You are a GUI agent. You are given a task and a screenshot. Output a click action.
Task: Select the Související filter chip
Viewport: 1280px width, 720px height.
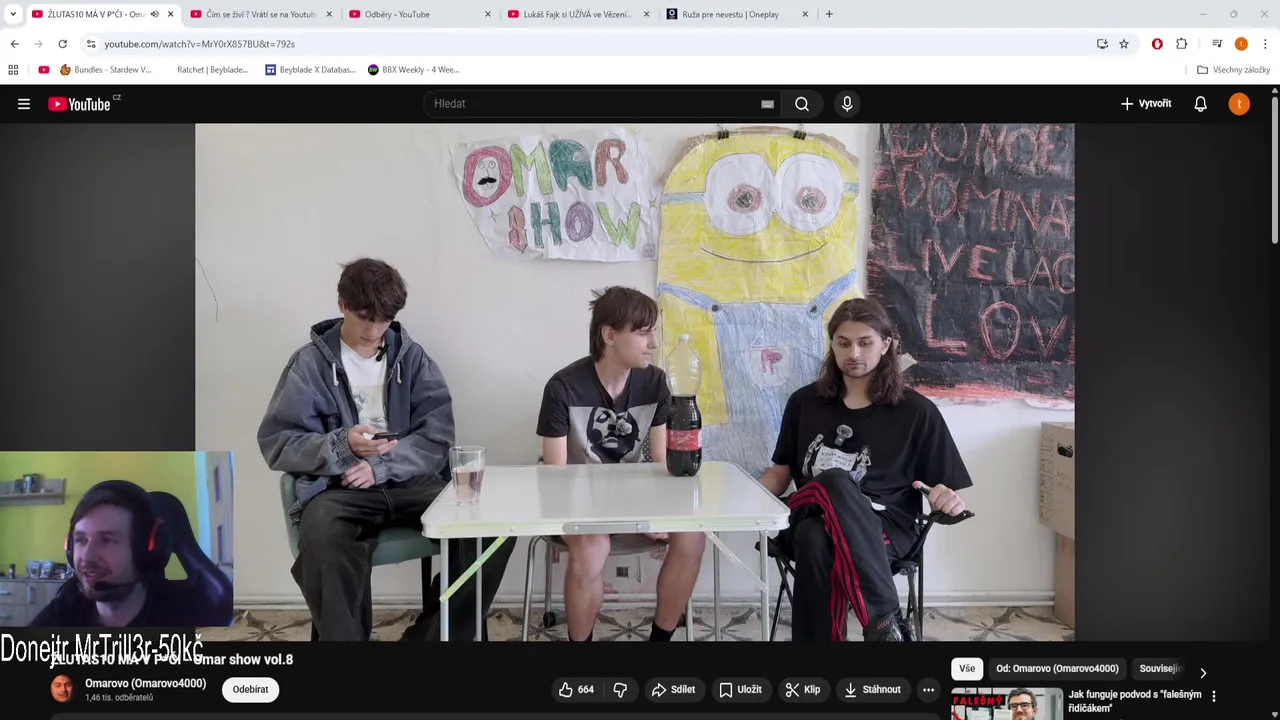coord(1160,669)
